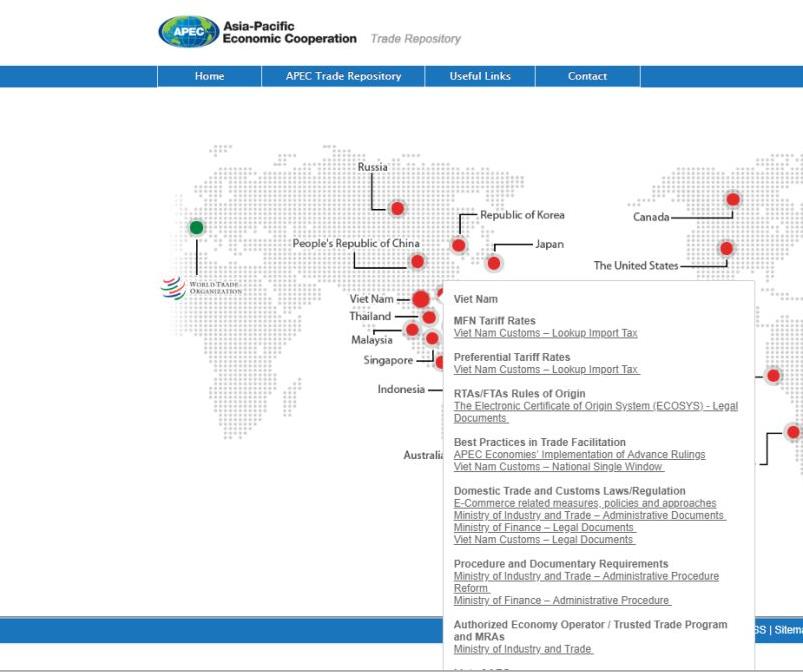The height and width of the screenshot is (672, 803).
Task: Click the Japan map label
Action: 550,244
